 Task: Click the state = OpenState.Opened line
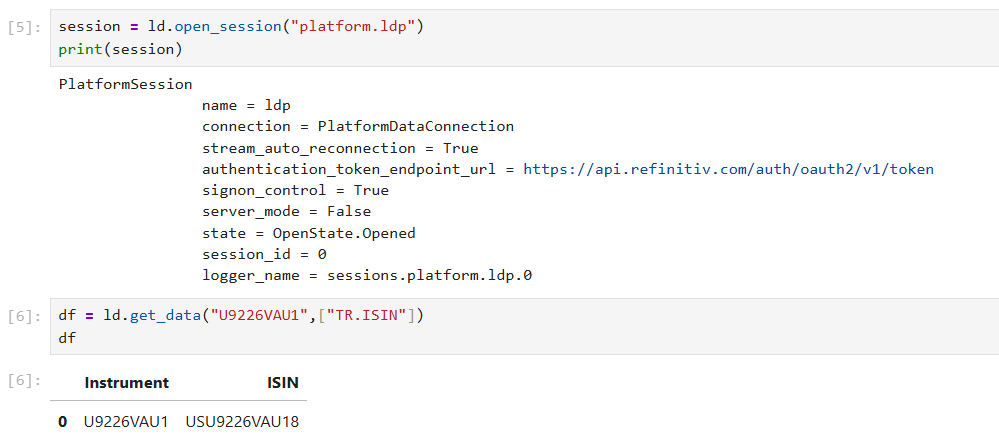point(308,233)
